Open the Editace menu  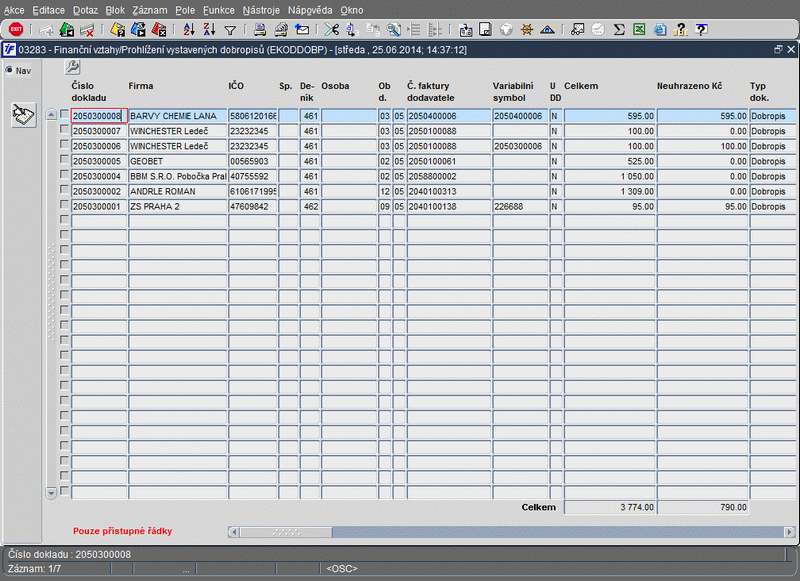[x=48, y=10]
